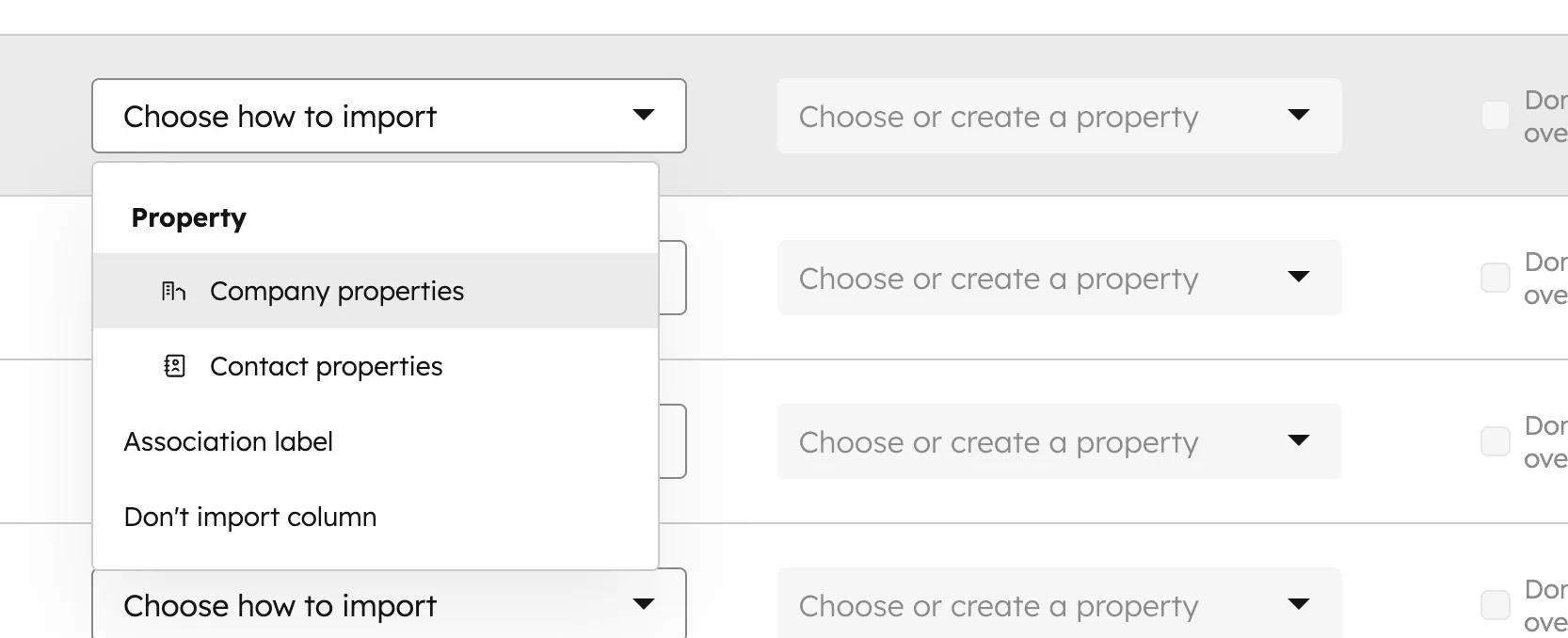Click the caret in the bottom property field
The image size is (1568, 638).
(x=1299, y=605)
